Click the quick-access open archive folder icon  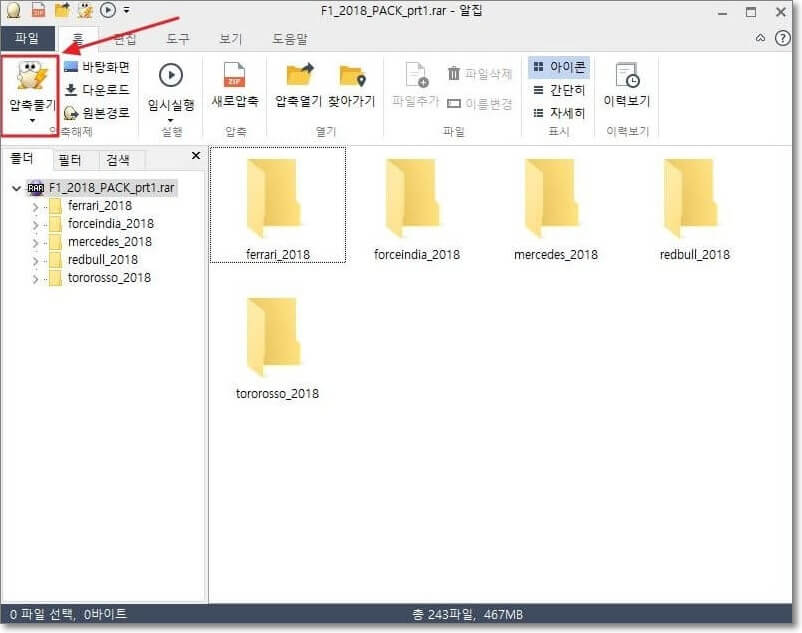(62, 10)
